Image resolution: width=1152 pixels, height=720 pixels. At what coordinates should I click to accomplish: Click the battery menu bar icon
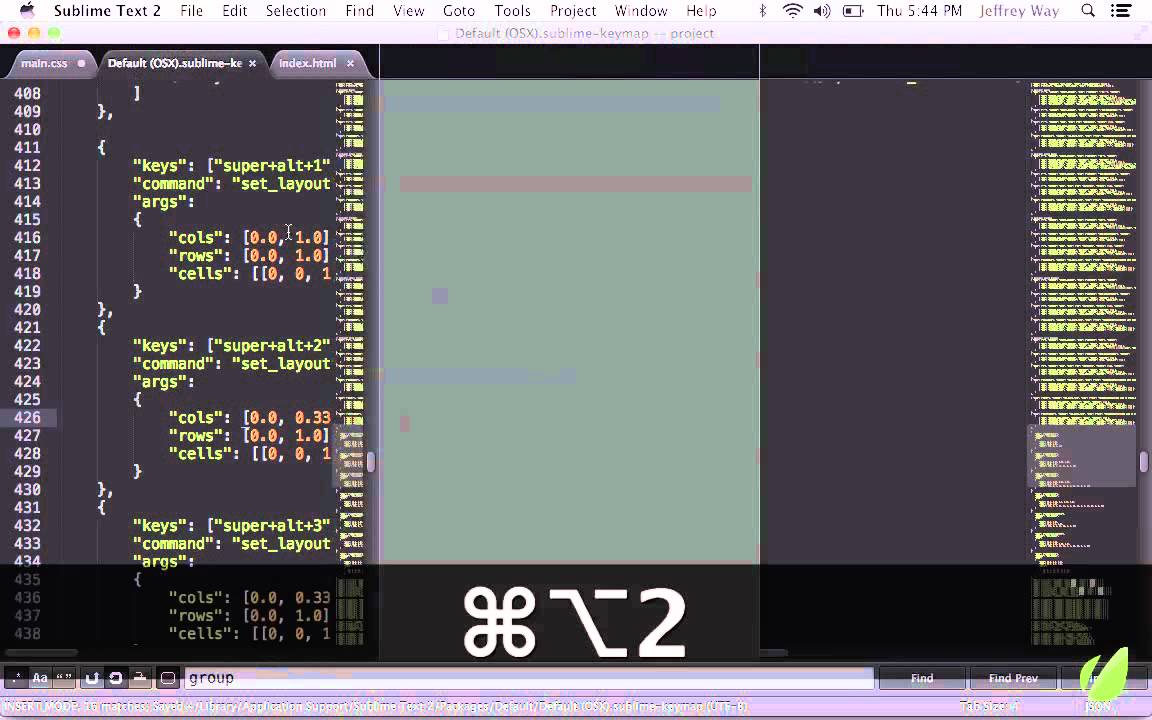[853, 10]
